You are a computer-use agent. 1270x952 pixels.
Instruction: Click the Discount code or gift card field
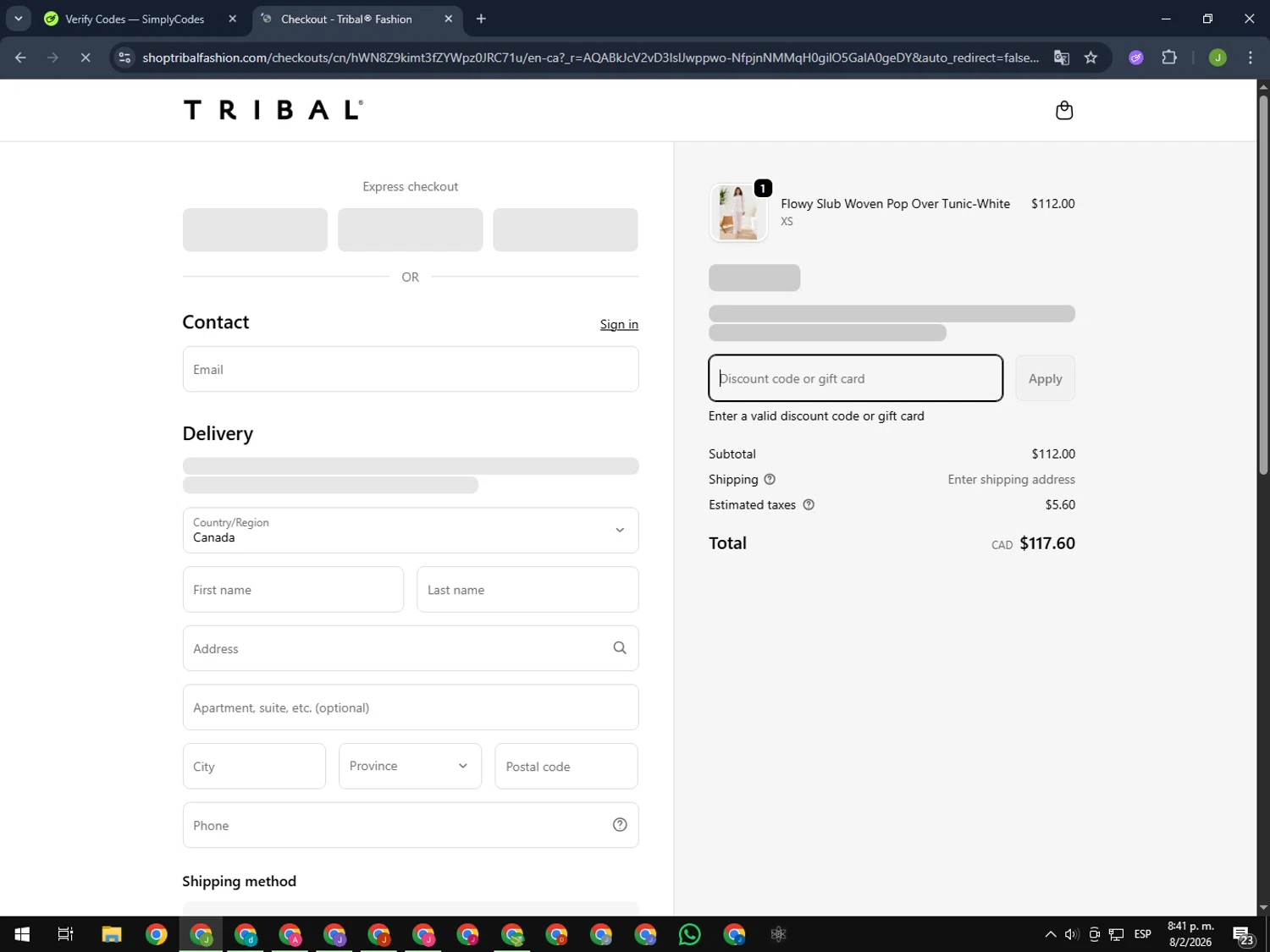tap(856, 378)
